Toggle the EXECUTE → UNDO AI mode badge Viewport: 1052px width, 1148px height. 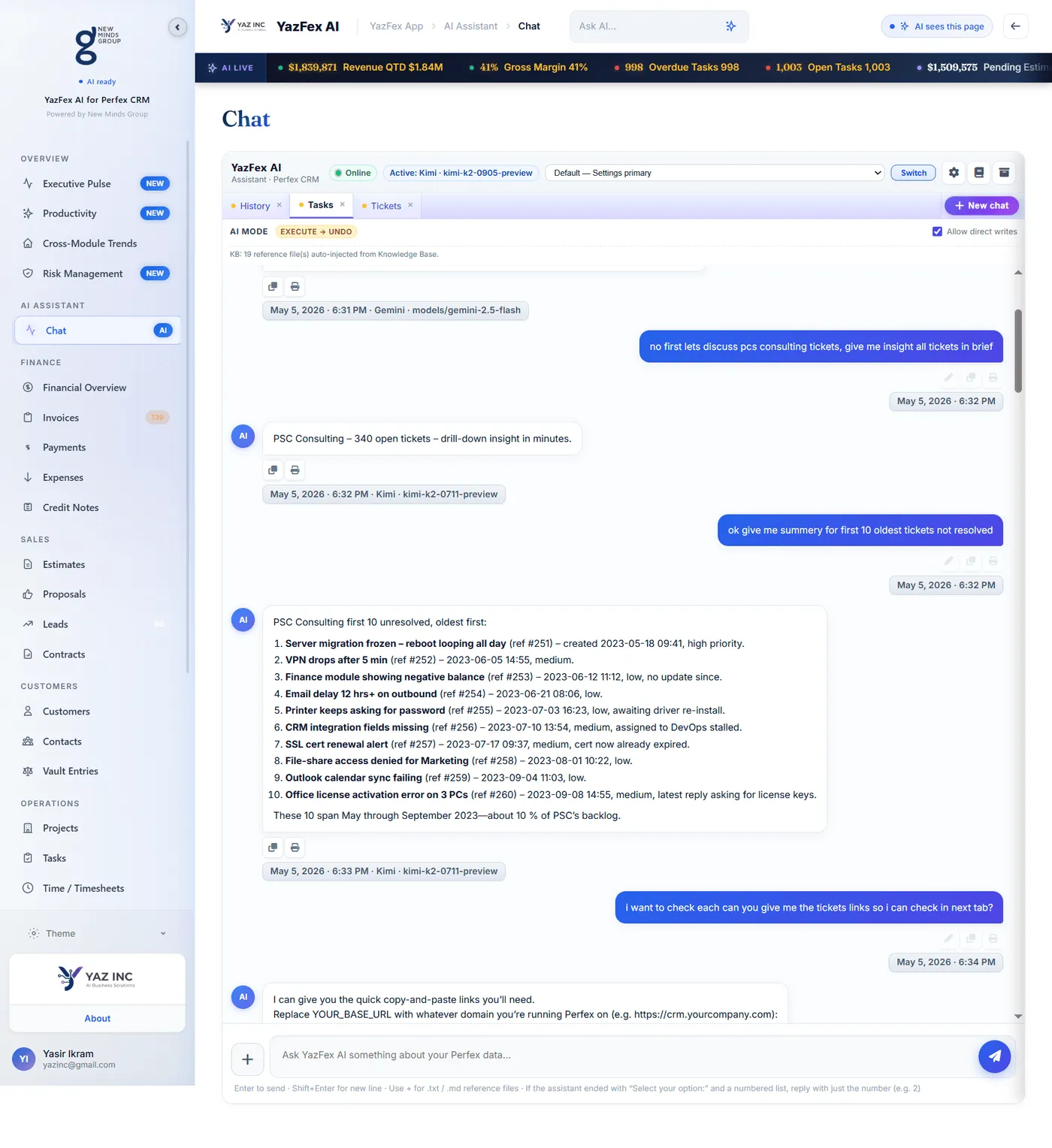tap(316, 232)
